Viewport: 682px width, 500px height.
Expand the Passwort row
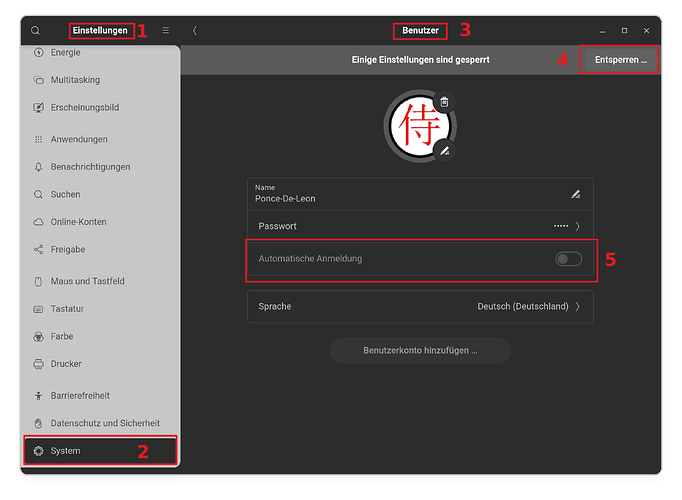pos(420,226)
